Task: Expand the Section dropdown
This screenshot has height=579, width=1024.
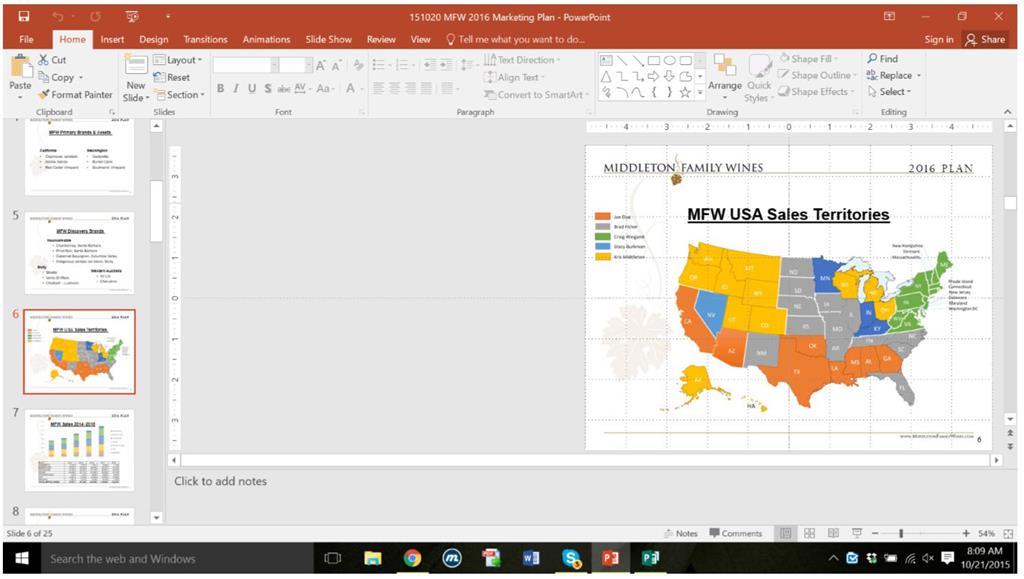Action: click(179, 95)
